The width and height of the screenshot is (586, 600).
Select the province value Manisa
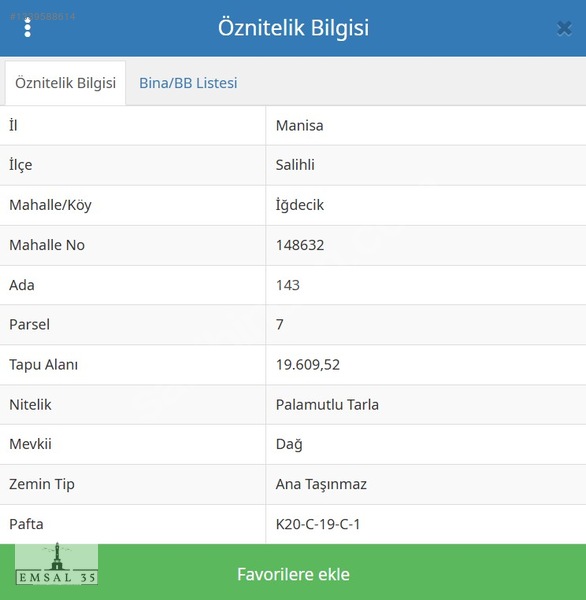coord(299,126)
